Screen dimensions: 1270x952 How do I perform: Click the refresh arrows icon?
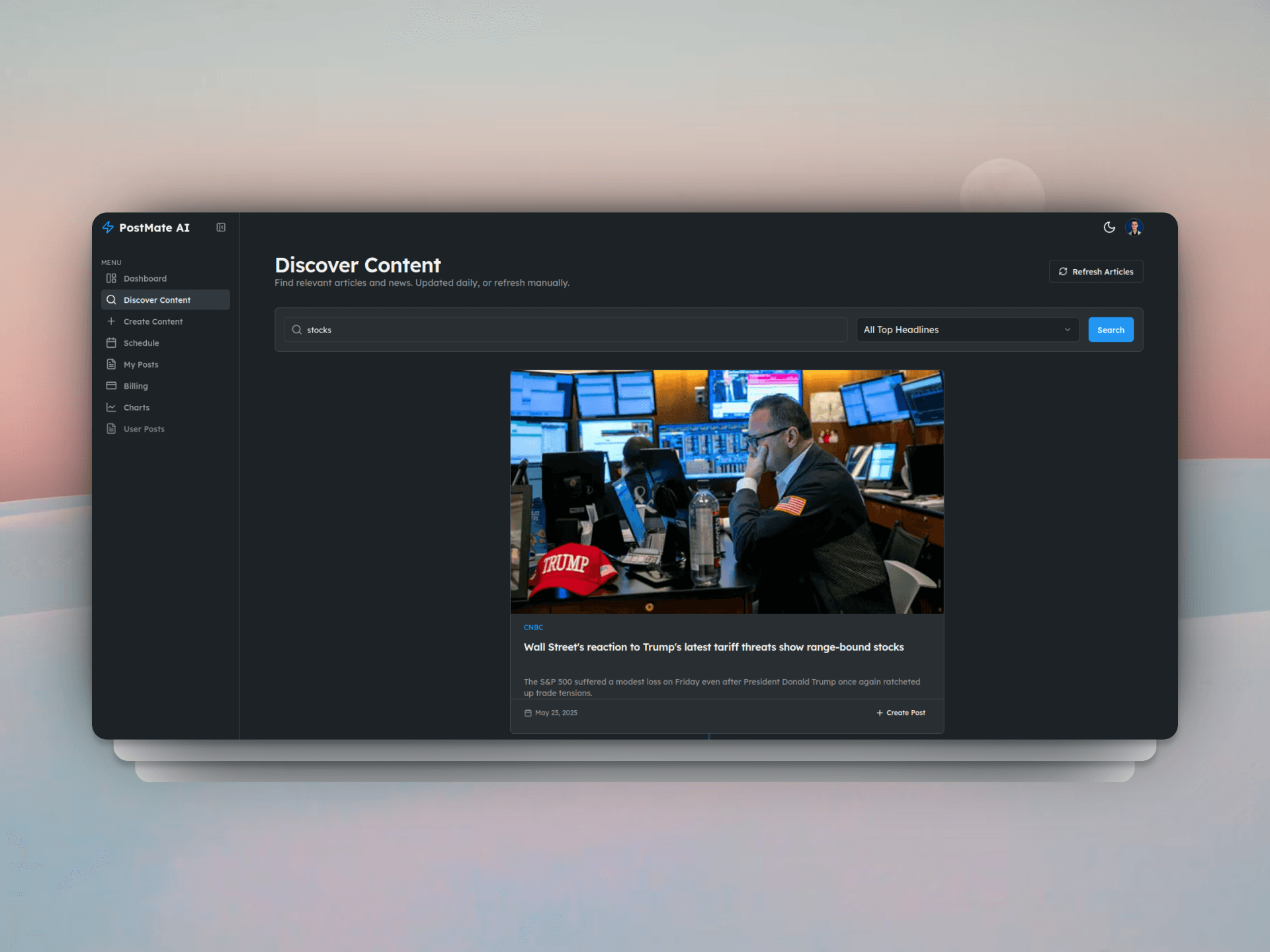[1063, 272]
